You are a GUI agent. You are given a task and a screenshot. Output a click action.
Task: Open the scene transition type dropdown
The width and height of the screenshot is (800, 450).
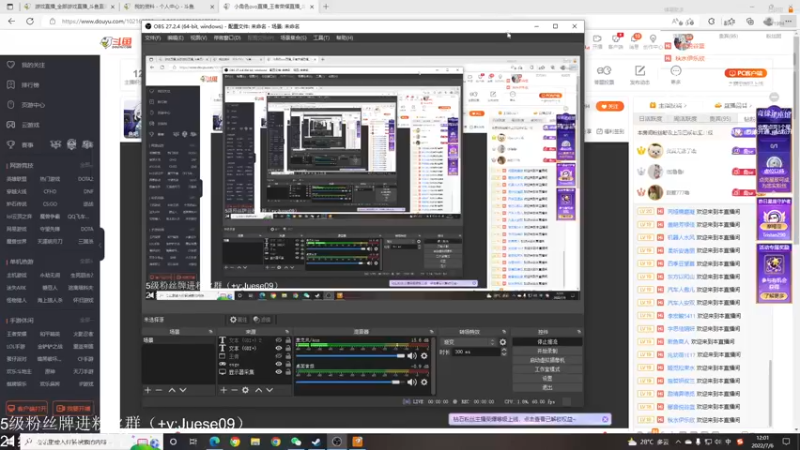469,342
